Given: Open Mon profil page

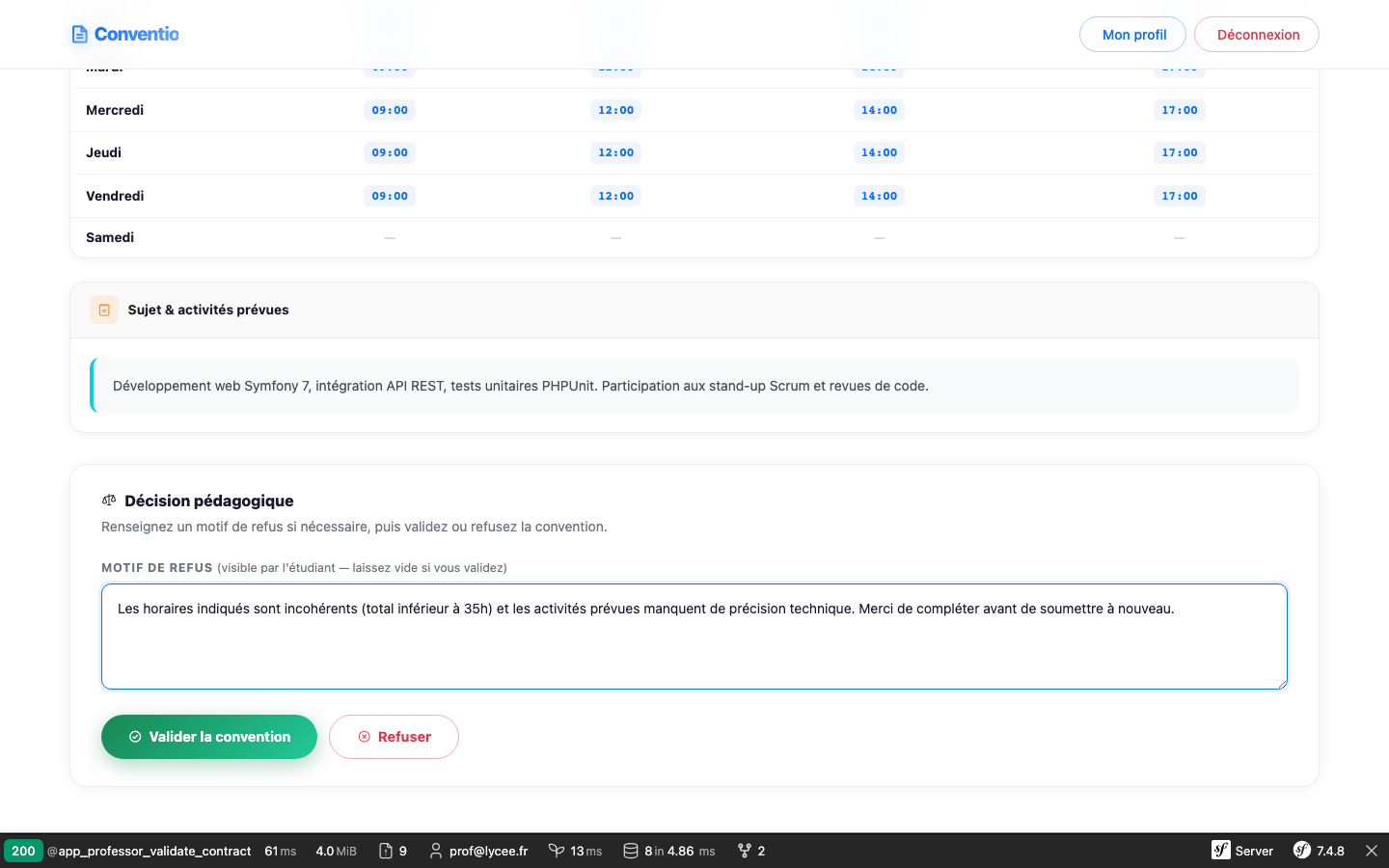Looking at the screenshot, I should [x=1132, y=35].
